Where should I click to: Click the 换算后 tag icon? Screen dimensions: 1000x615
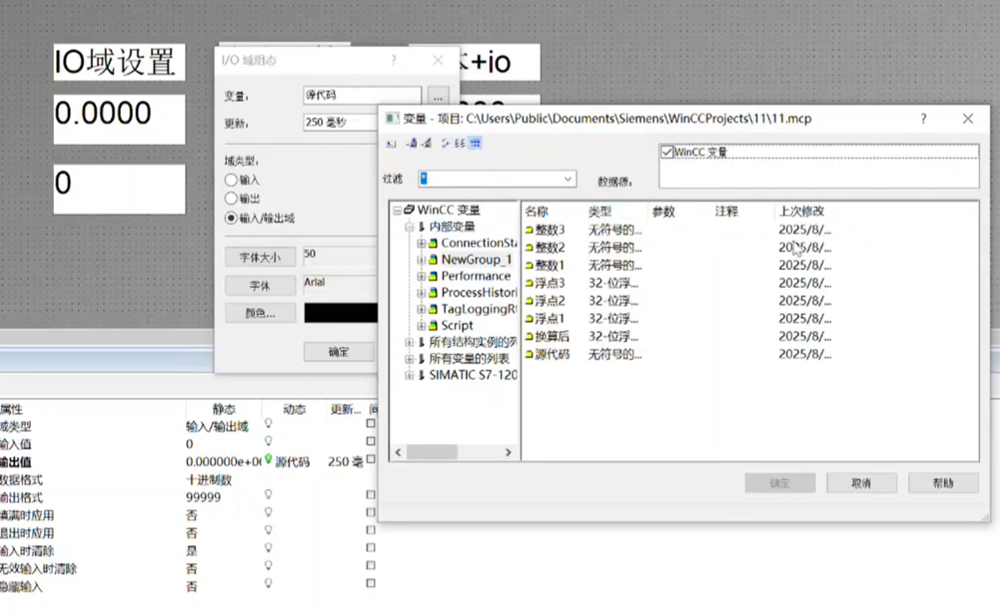[x=530, y=337]
